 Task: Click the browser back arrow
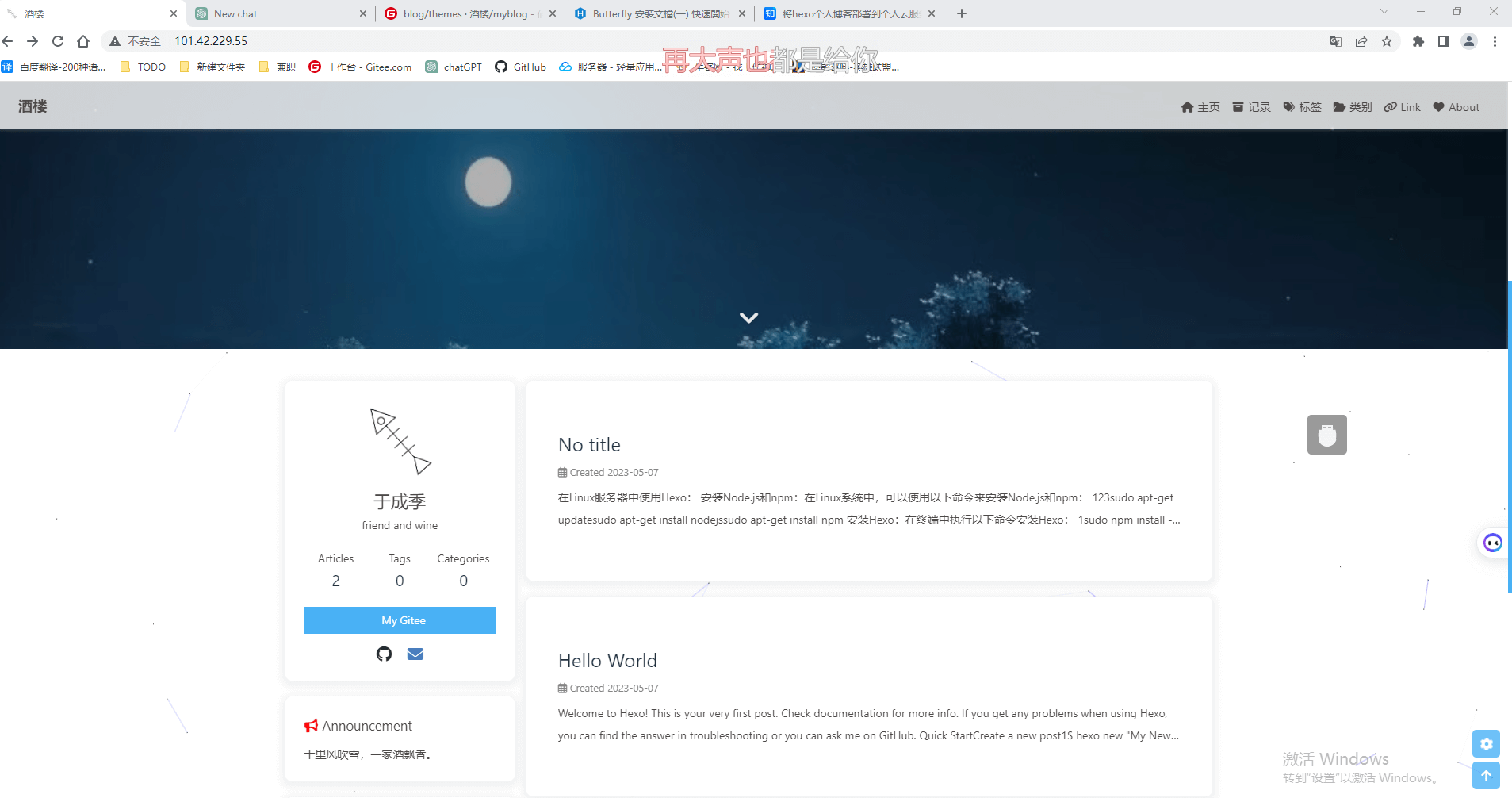pos(8,41)
